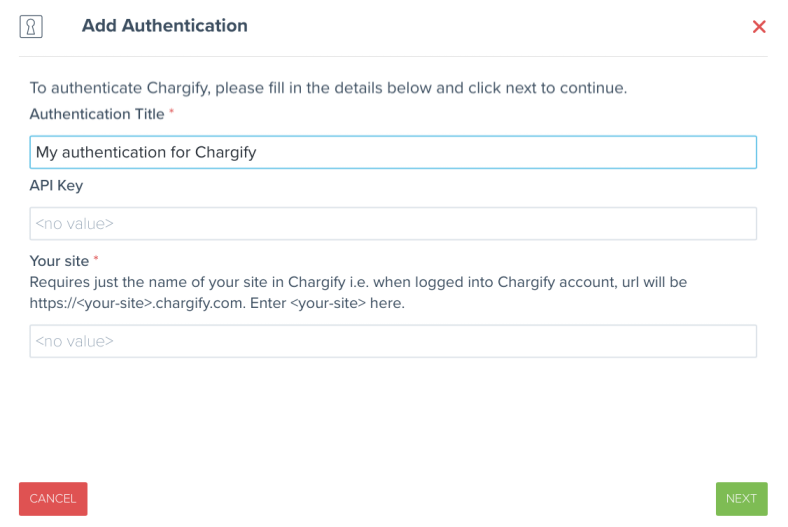
Task: Focus the Authentication Title input field
Action: pyautogui.click(x=393, y=152)
